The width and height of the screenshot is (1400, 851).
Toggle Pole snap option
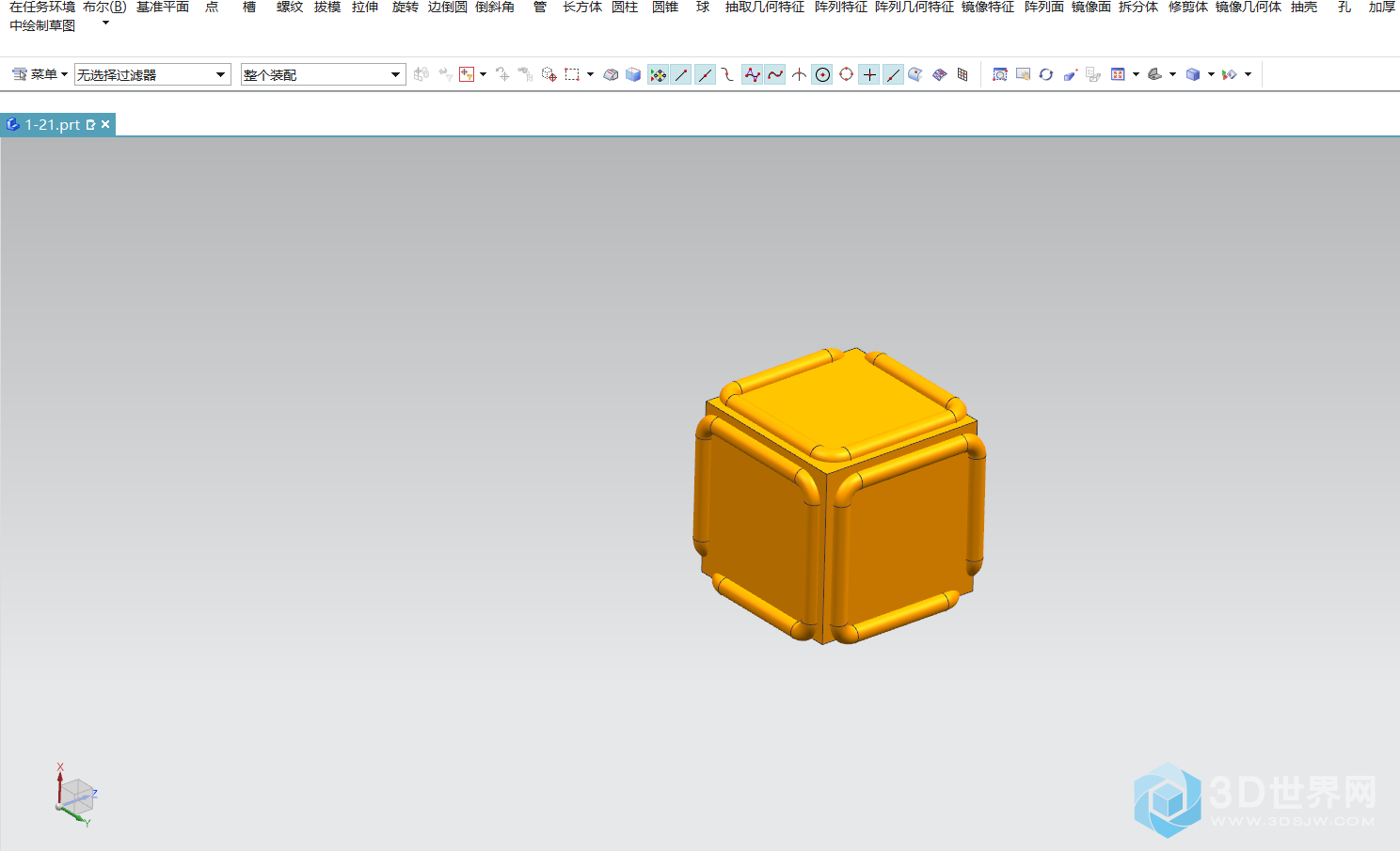point(752,74)
